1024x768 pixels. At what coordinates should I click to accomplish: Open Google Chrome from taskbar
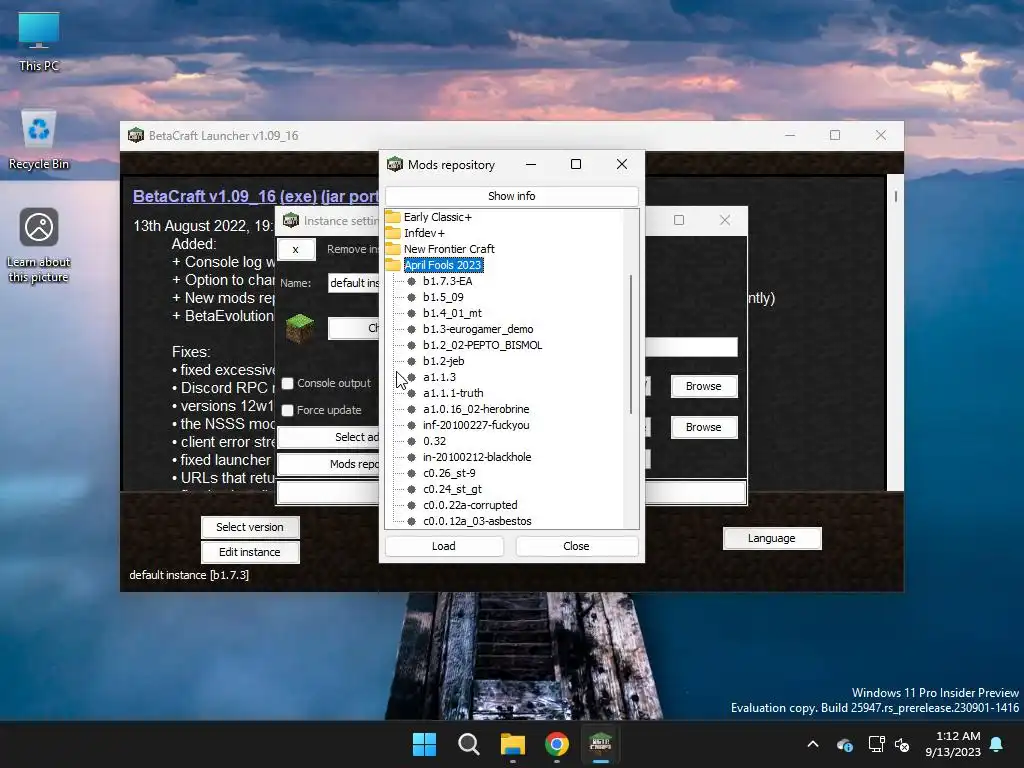(556, 744)
